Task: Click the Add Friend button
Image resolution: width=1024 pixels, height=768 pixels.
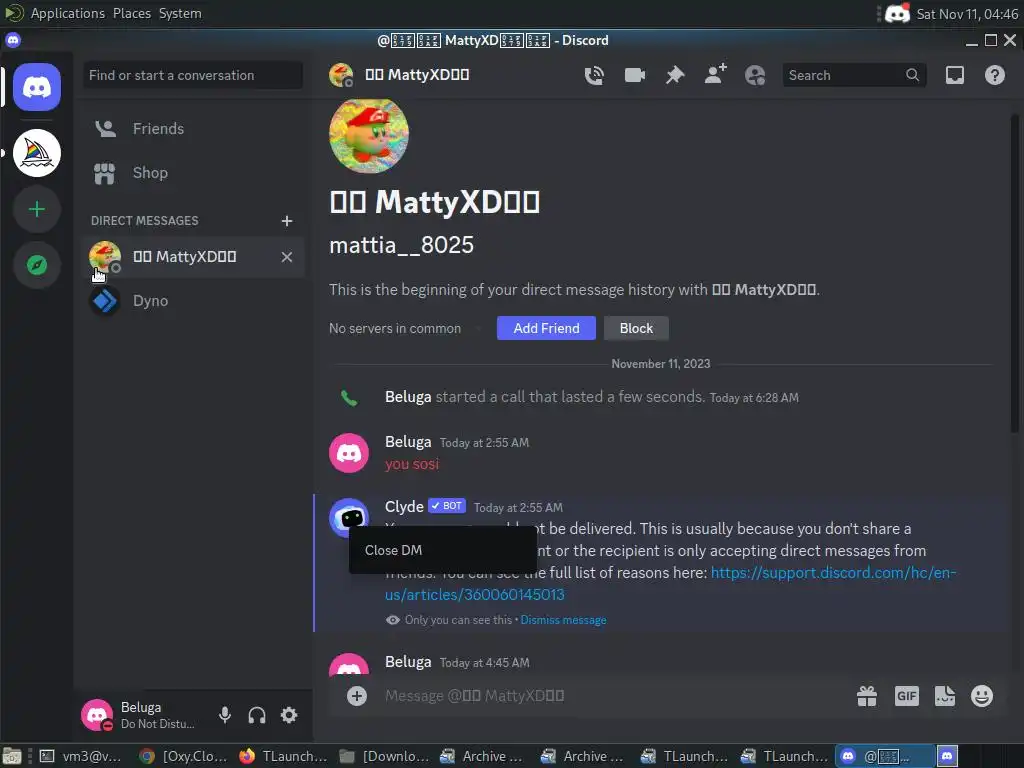Action: [x=546, y=328]
